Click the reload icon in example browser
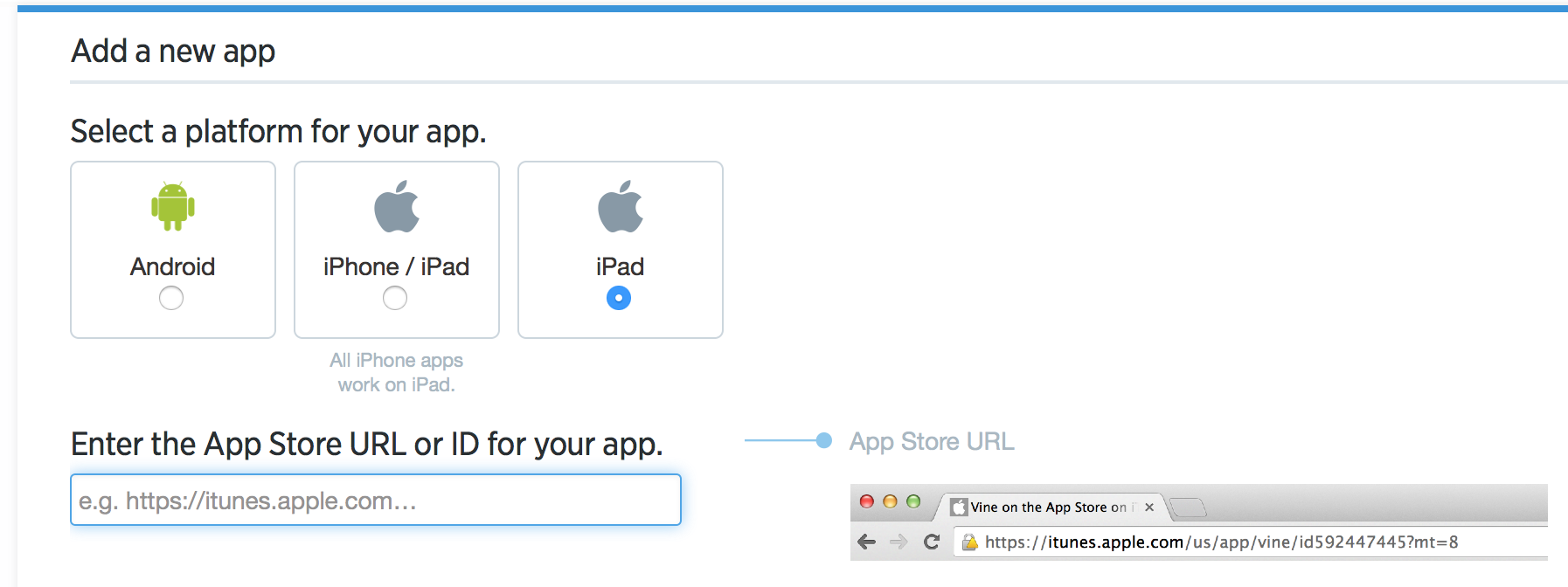The image size is (1568, 587). (x=932, y=542)
